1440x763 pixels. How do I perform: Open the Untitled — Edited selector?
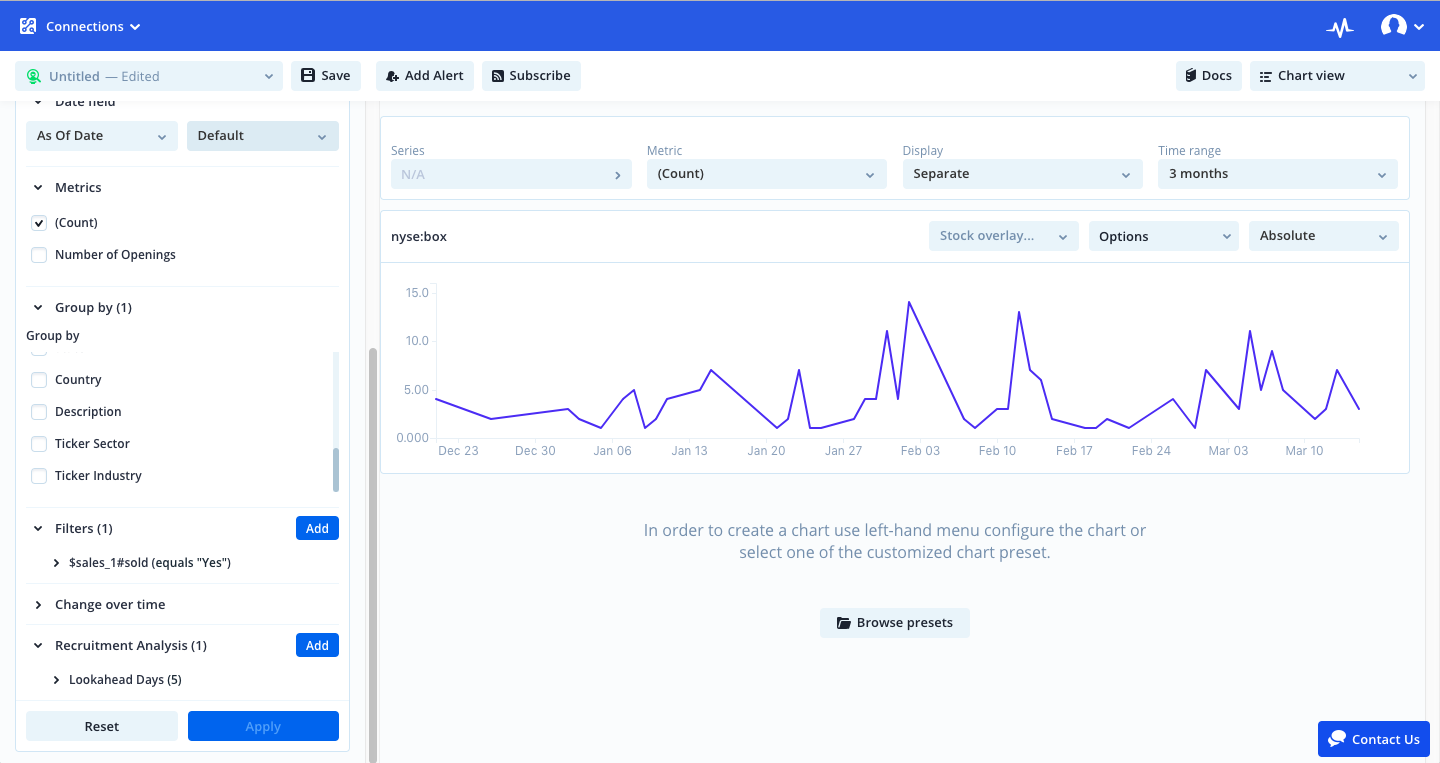[x=149, y=76]
